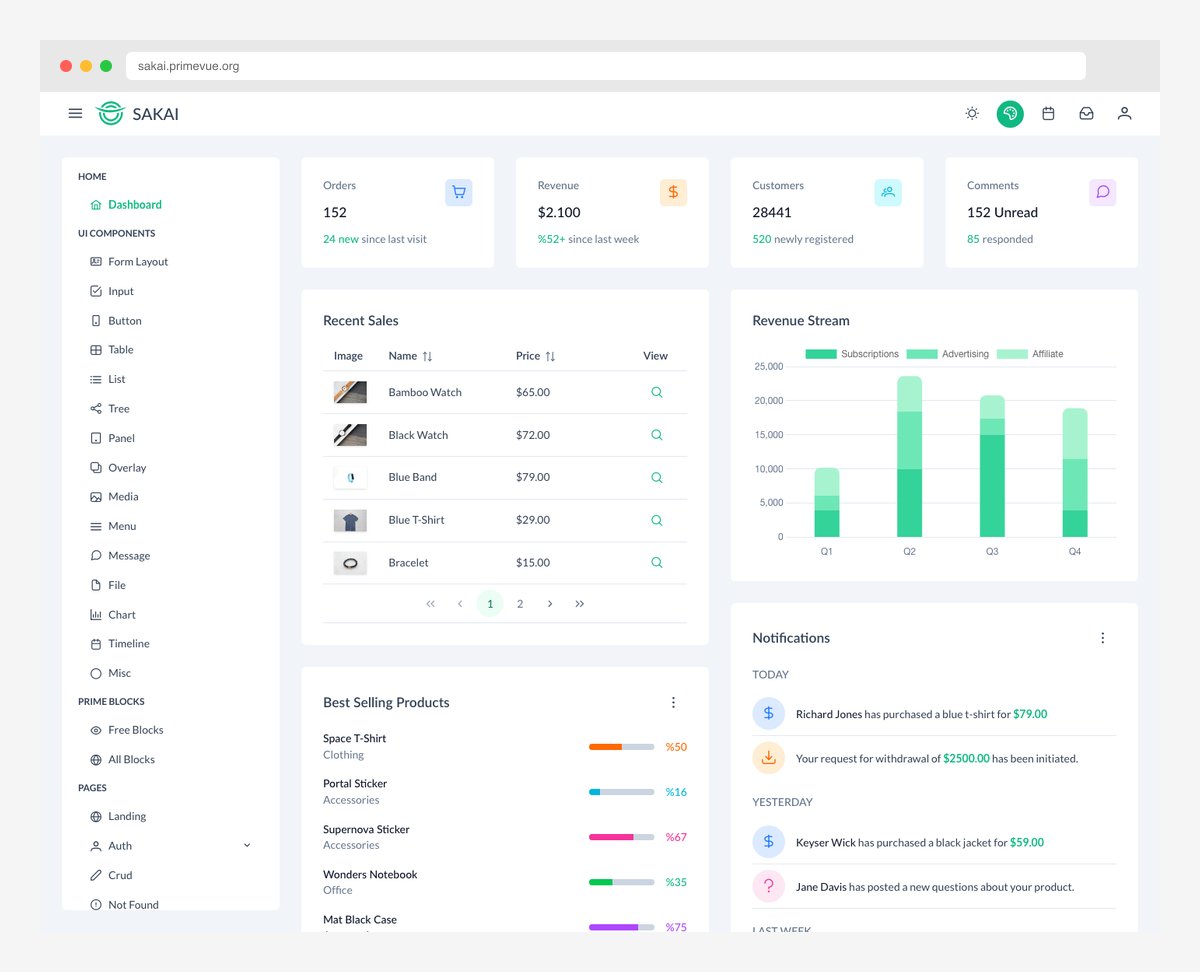Open the calendar icon in the topbar
The height and width of the screenshot is (972, 1200).
tap(1048, 113)
